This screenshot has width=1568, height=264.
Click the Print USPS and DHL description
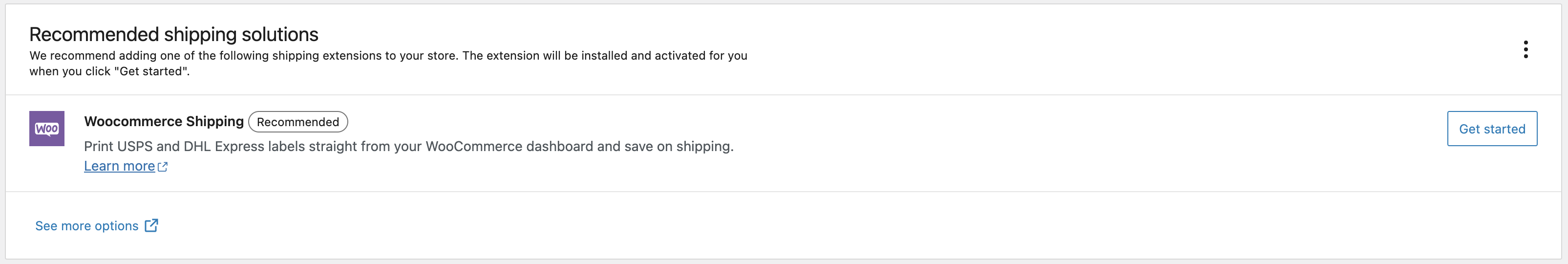[x=408, y=146]
